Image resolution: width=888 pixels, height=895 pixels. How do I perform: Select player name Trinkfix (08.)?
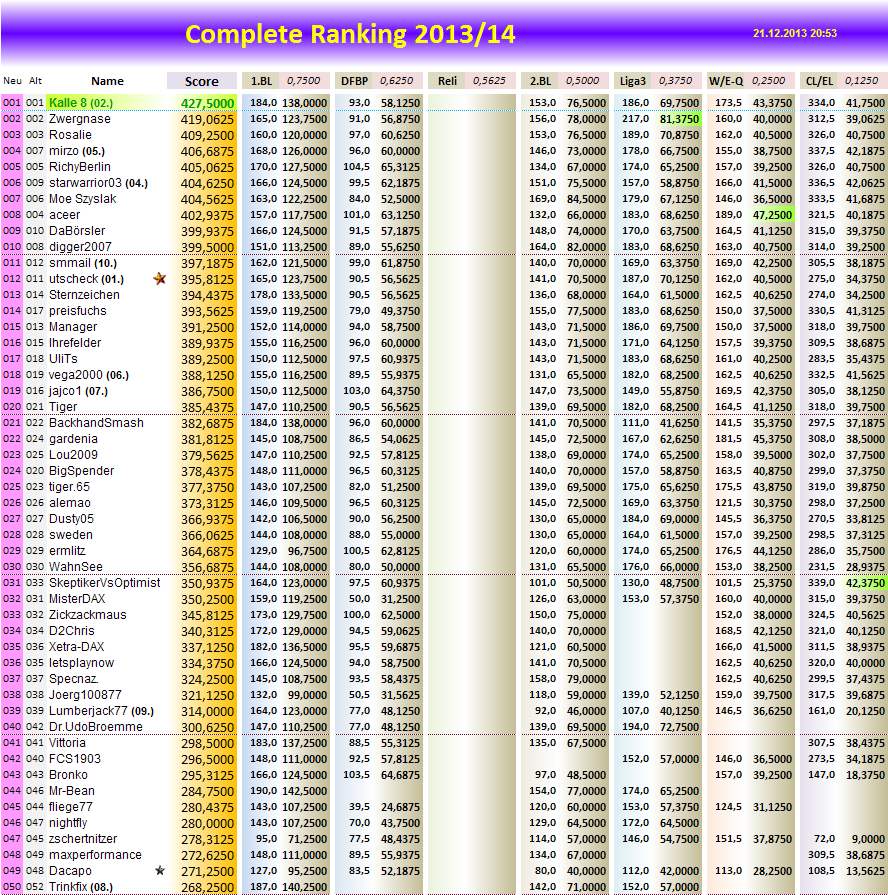tap(81, 886)
